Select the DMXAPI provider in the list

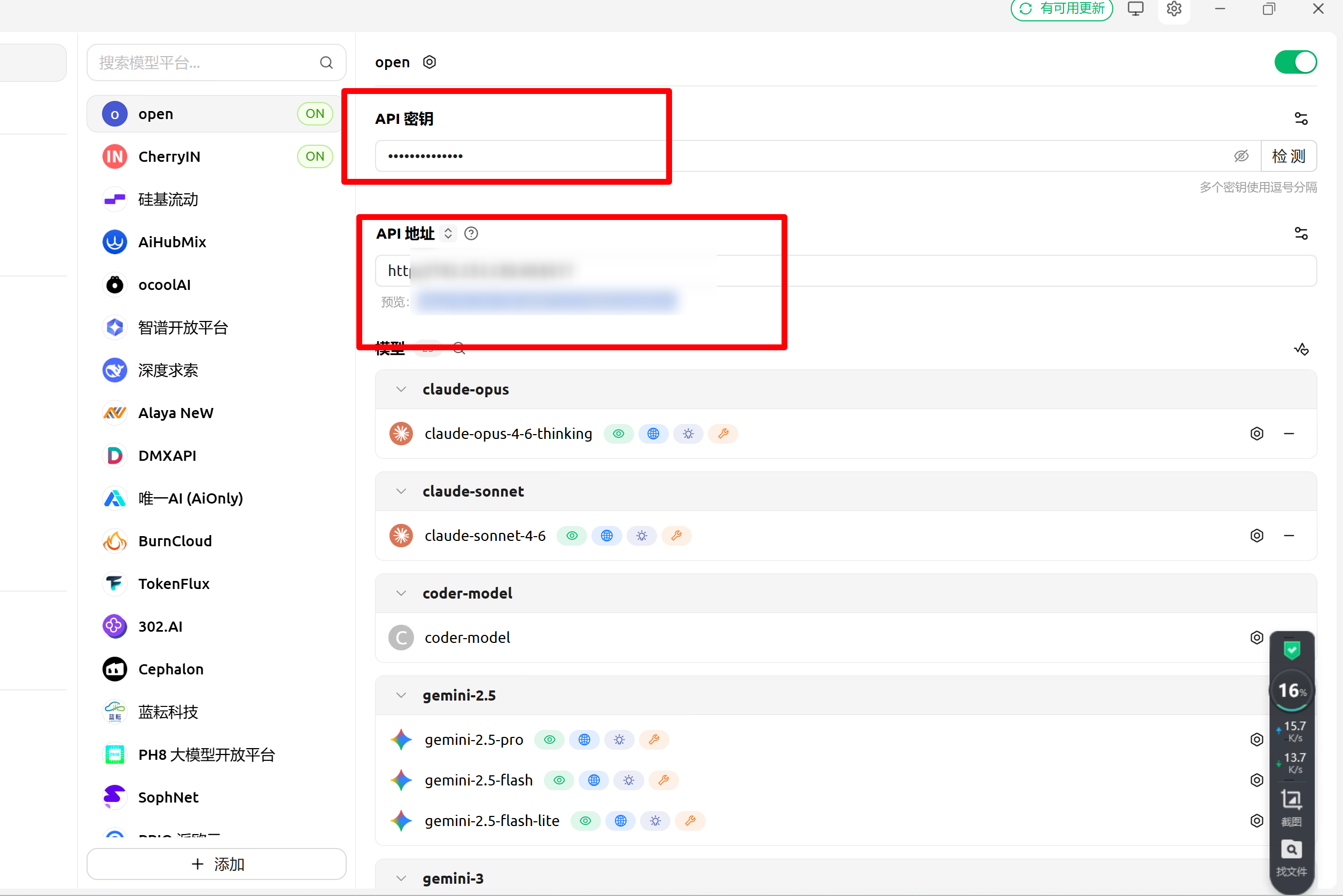click(167, 455)
